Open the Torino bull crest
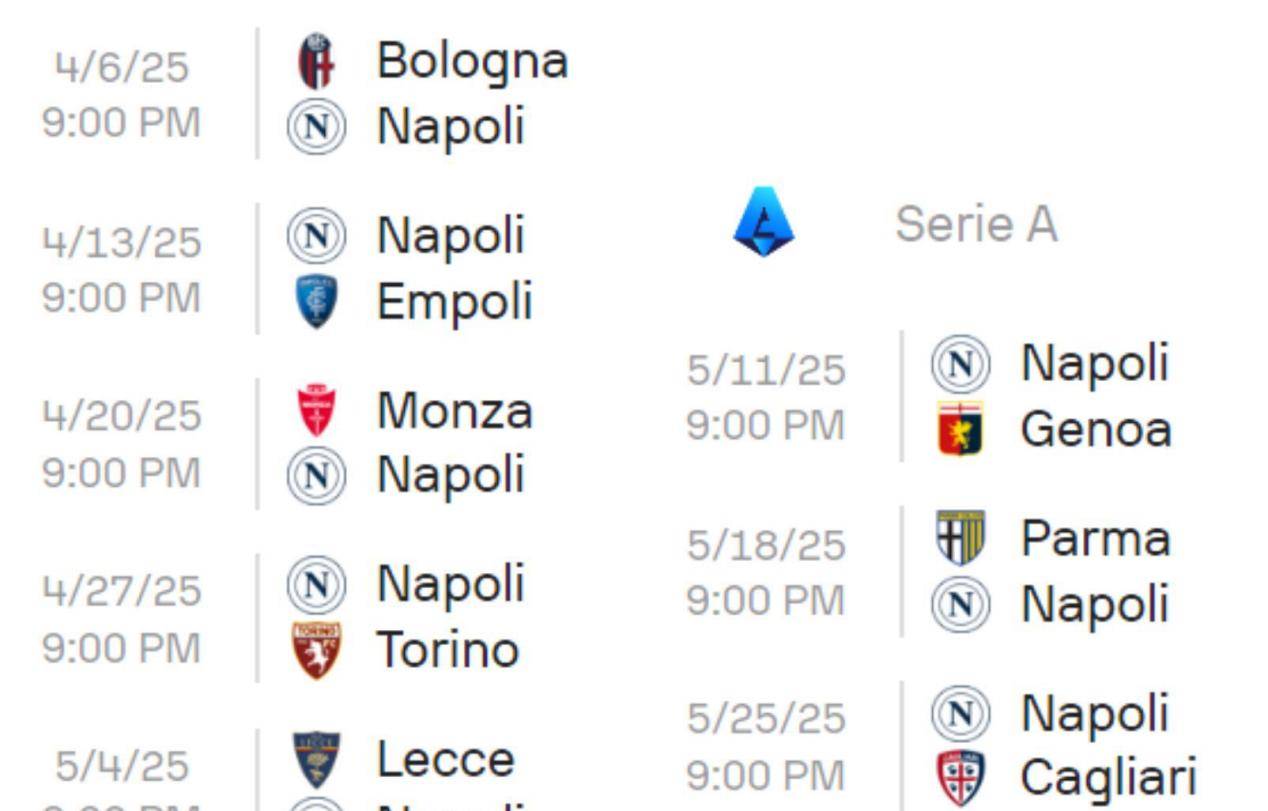The width and height of the screenshot is (1268, 811). tap(316, 649)
